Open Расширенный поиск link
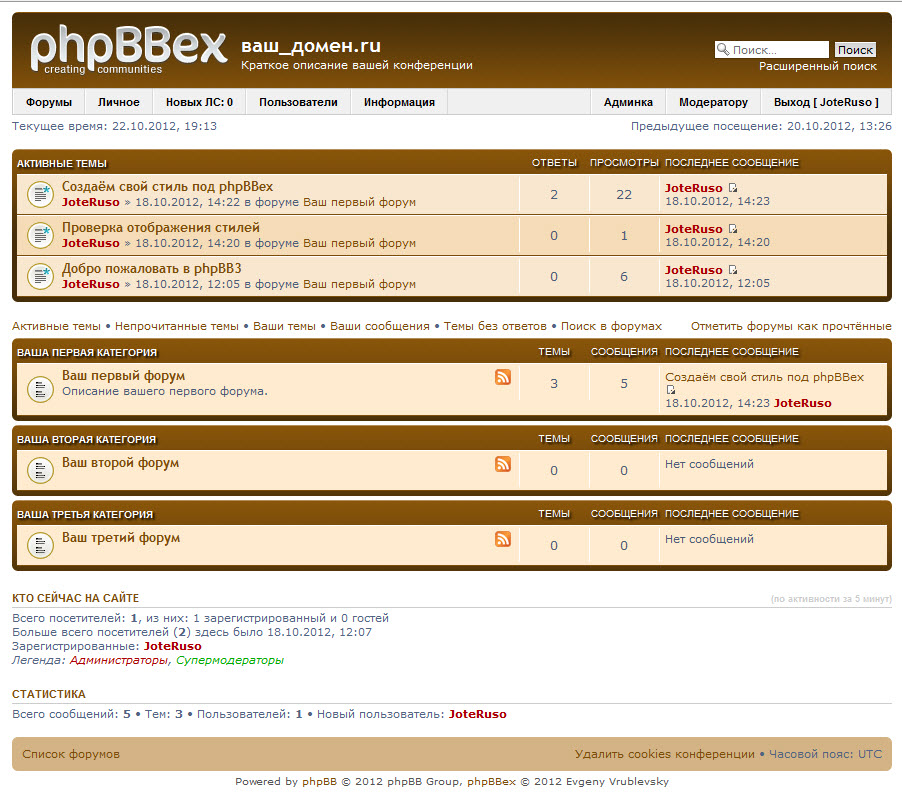This screenshot has height=798, width=902. [x=817, y=67]
